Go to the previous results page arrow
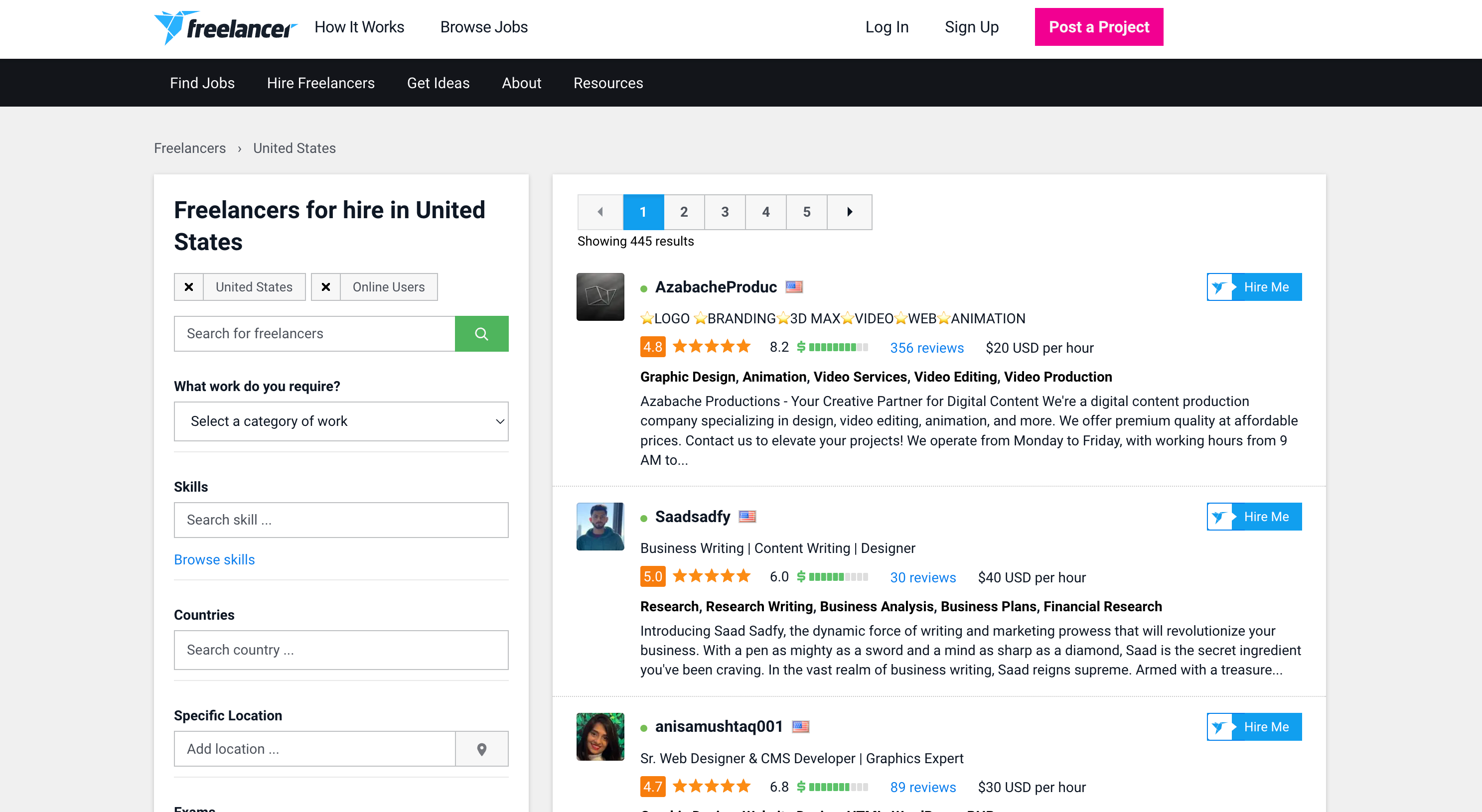Screen dimensions: 1482x812 600,212
